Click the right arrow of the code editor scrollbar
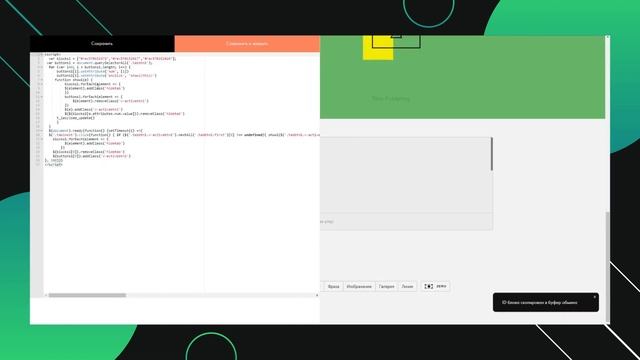Viewport: 640px width, 360px height. tap(317, 295)
